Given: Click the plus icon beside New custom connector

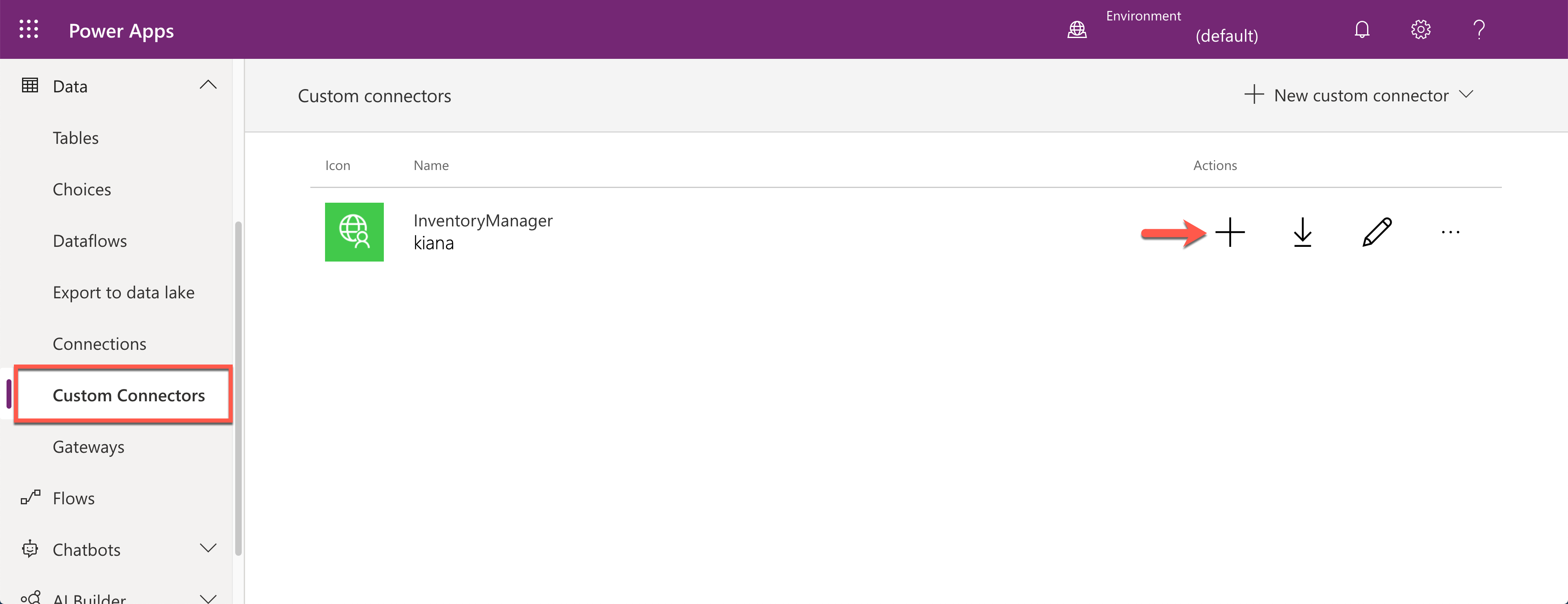Looking at the screenshot, I should click(x=1254, y=94).
